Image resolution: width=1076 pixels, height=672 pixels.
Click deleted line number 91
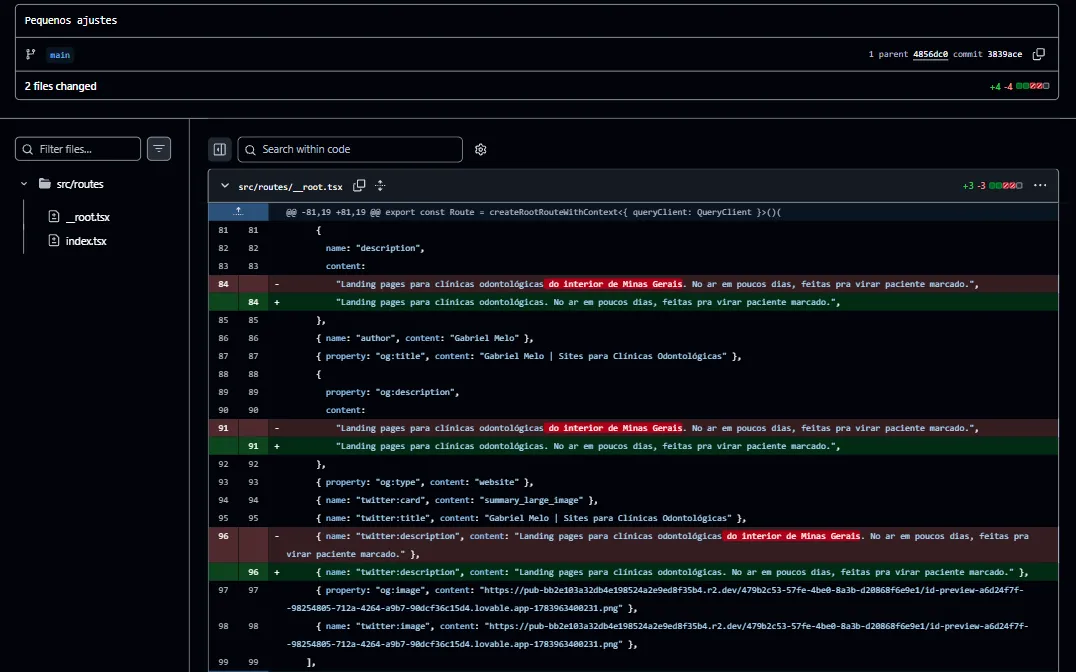pyautogui.click(x=223, y=428)
